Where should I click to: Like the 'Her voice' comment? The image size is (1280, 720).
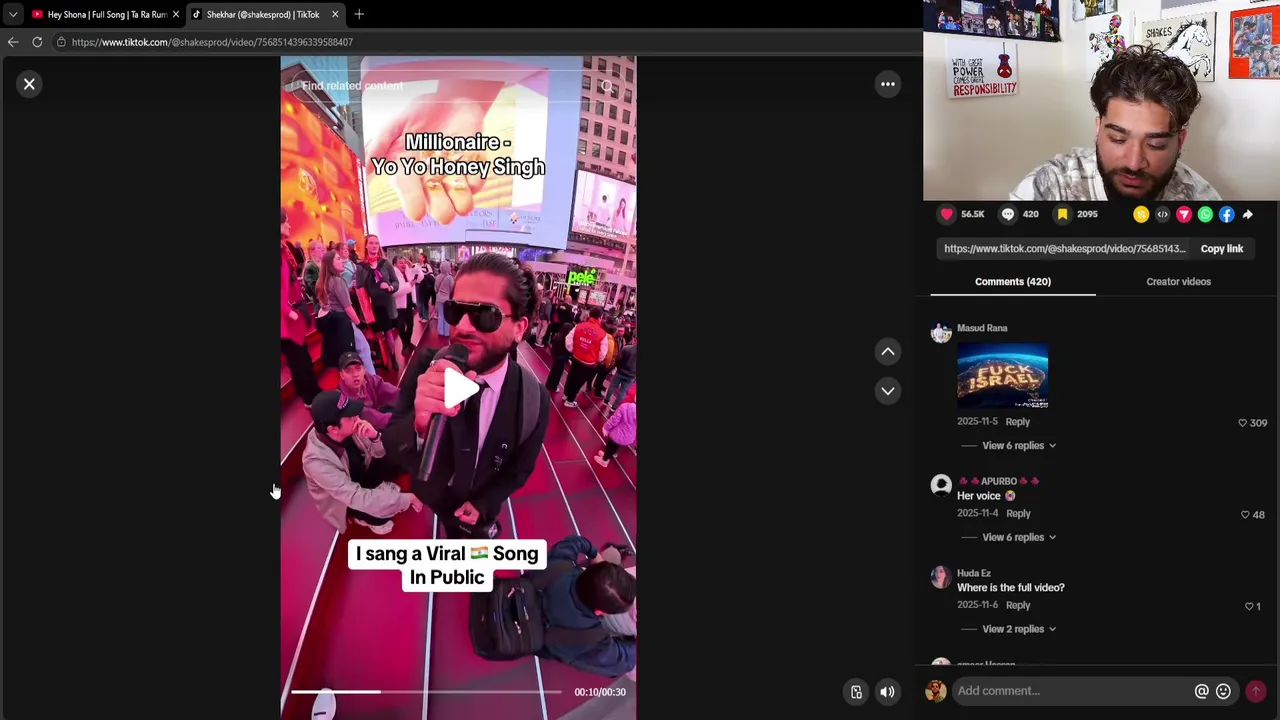tap(1245, 515)
